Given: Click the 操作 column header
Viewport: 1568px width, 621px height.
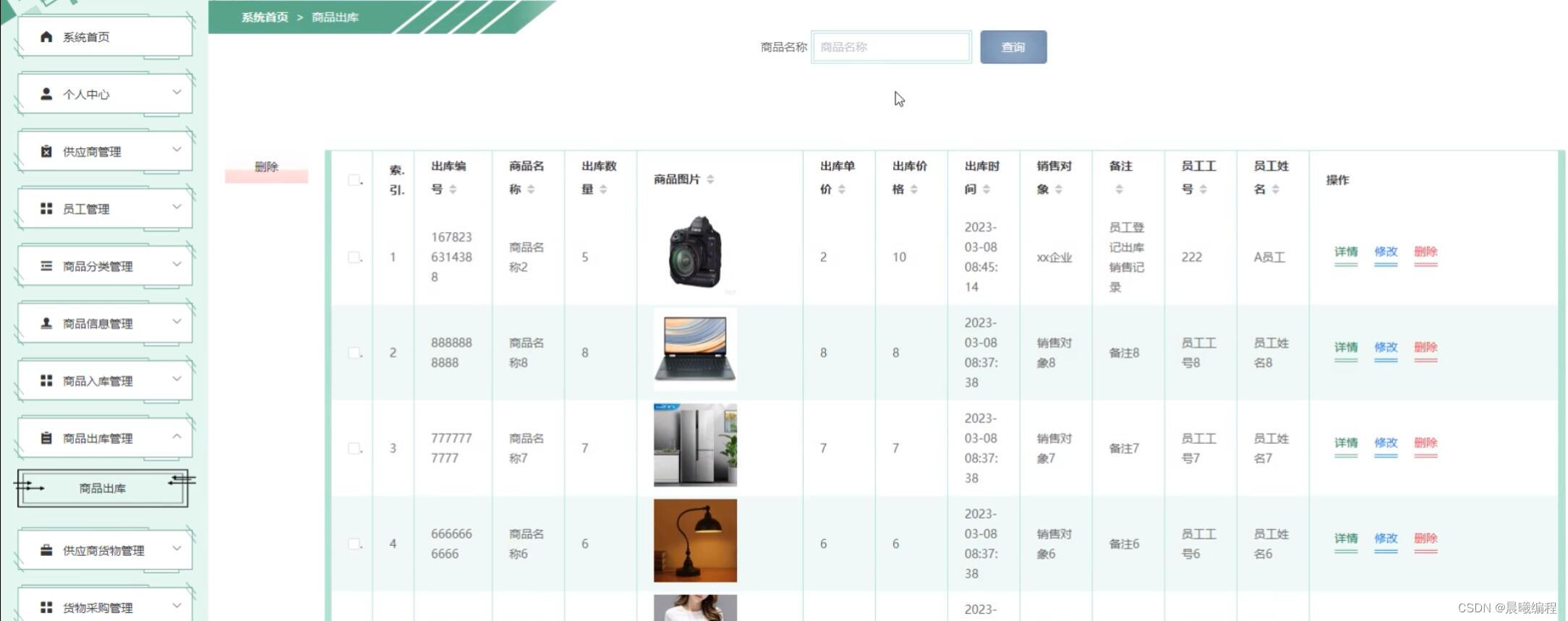Looking at the screenshot, I should pyautogui.click(x=1337, y=180).
